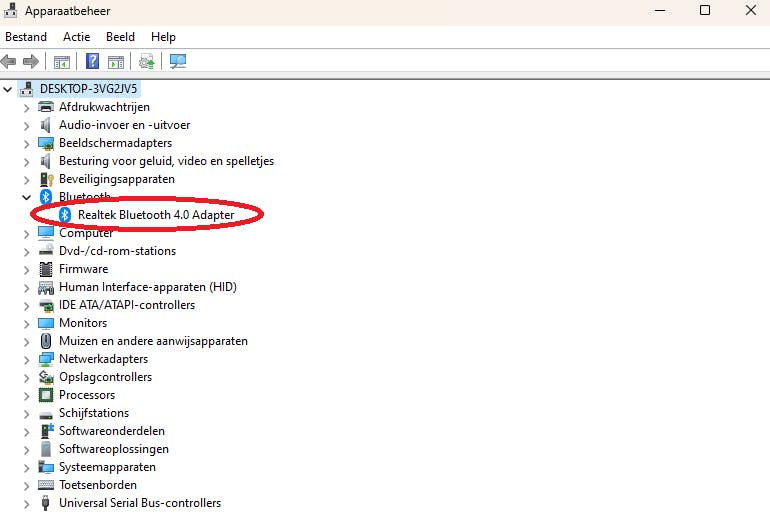
Task: Click the Bluetooth icon of Realtek adapter
Action: point(65,215)
